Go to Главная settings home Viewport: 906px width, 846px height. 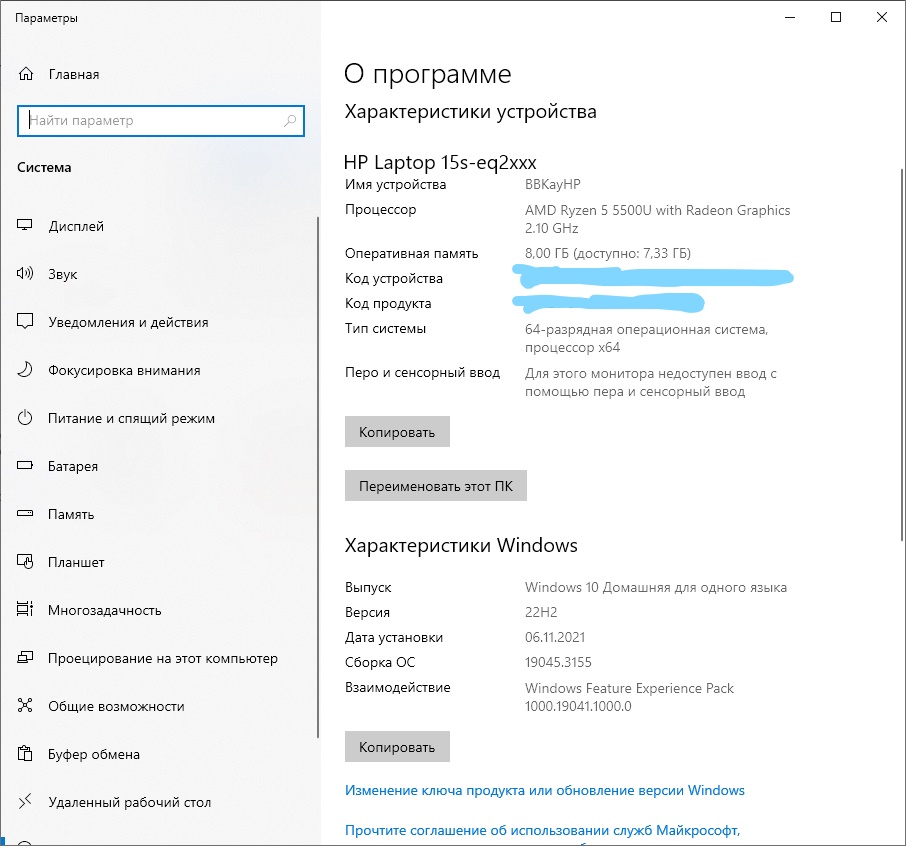click(x=74, y=75)
